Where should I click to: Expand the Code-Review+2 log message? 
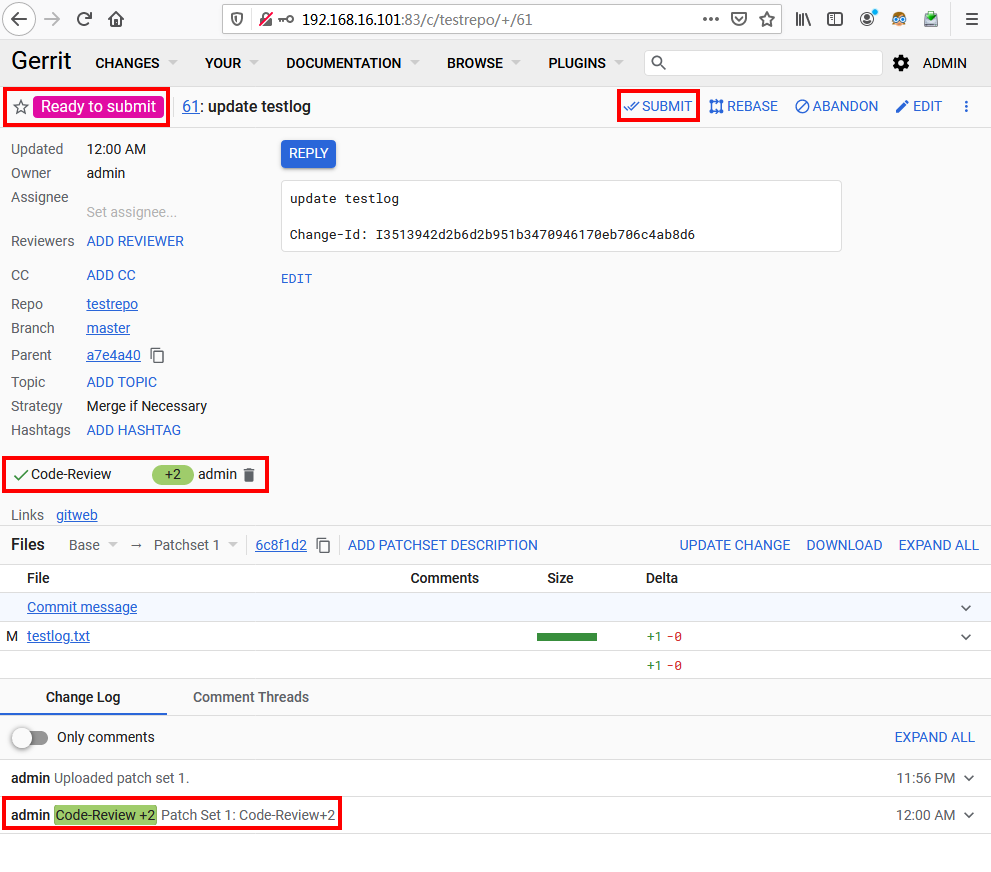point(969,815)
